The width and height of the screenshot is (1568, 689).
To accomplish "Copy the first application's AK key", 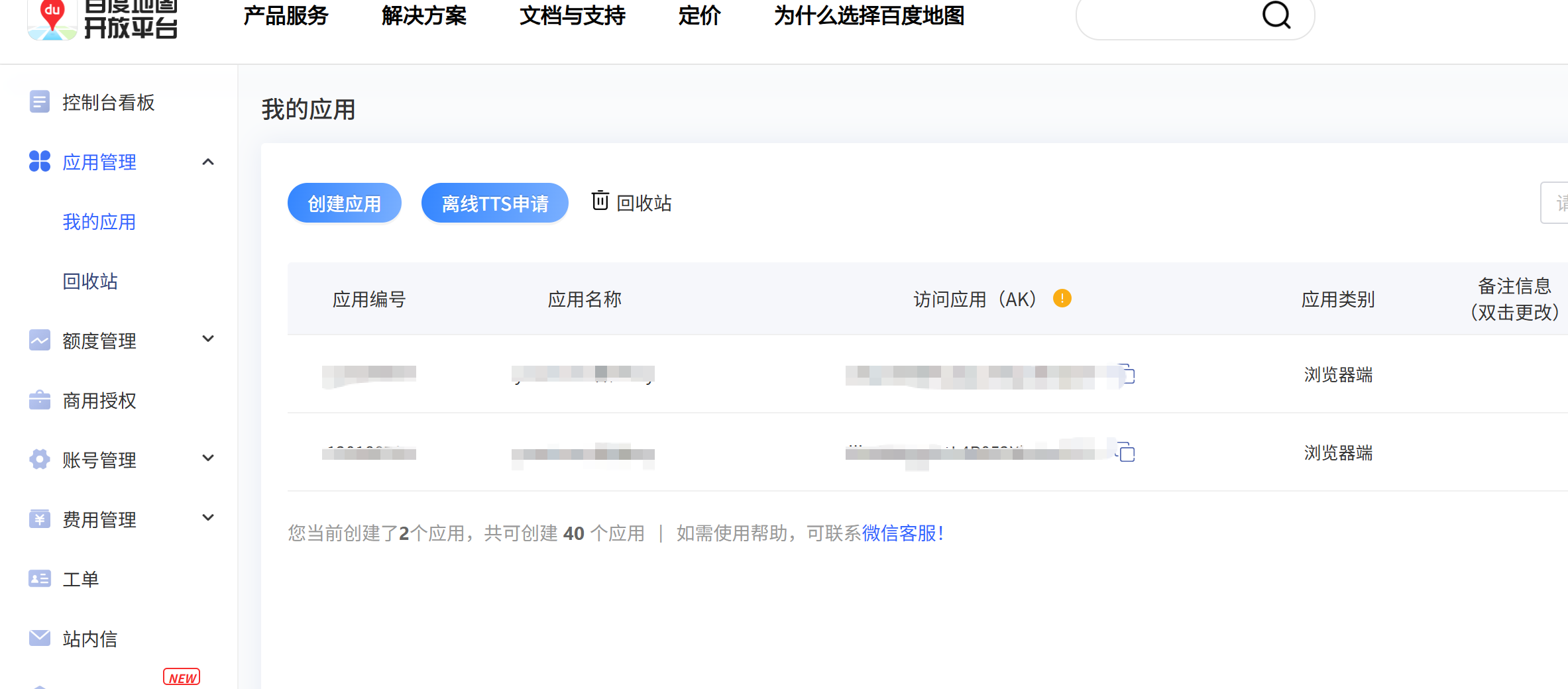I will pos(1127,375).
